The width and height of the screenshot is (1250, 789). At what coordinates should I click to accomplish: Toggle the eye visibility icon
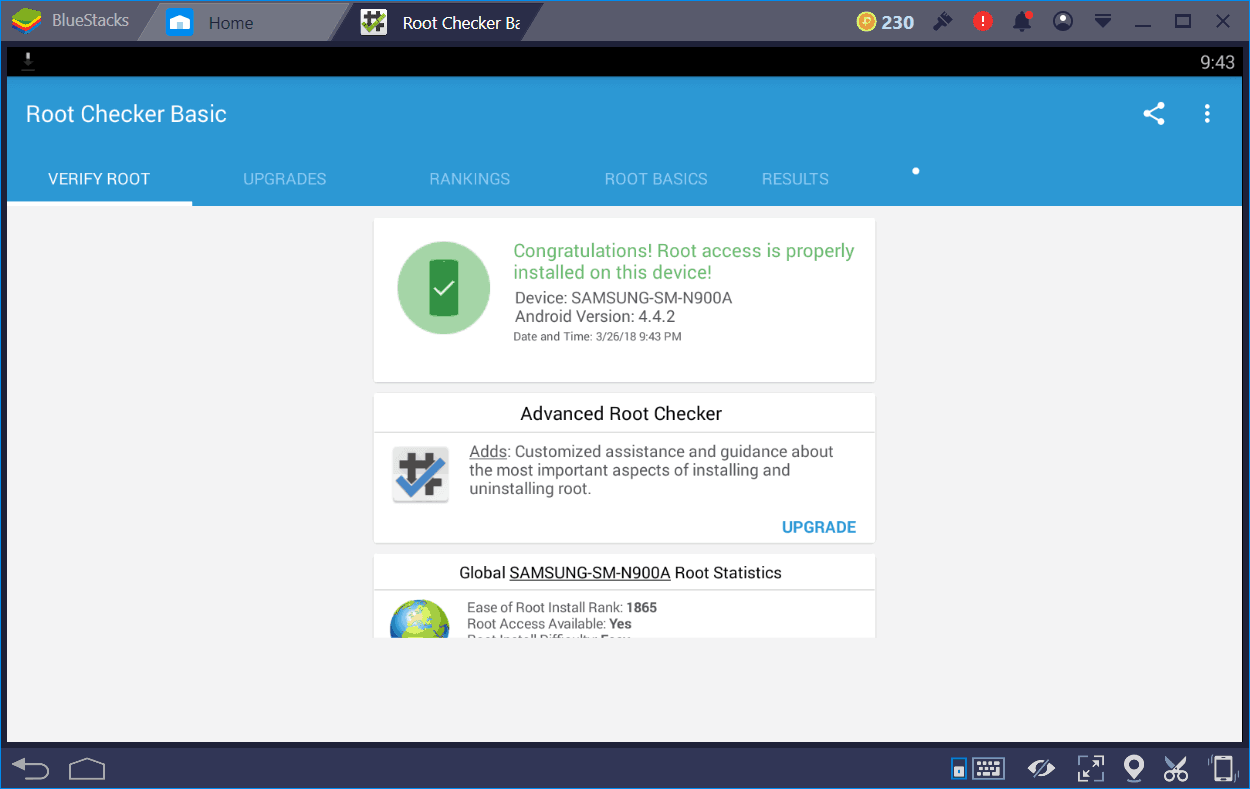1041,768
